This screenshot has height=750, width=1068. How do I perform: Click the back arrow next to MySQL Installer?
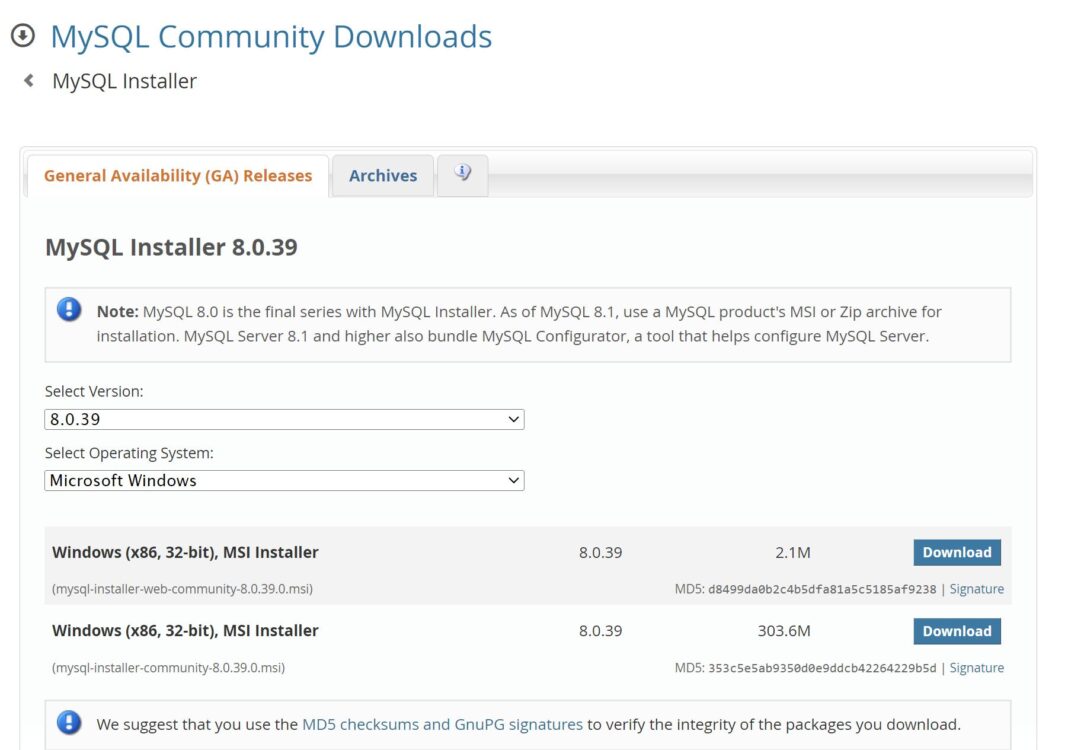point(29,80)
